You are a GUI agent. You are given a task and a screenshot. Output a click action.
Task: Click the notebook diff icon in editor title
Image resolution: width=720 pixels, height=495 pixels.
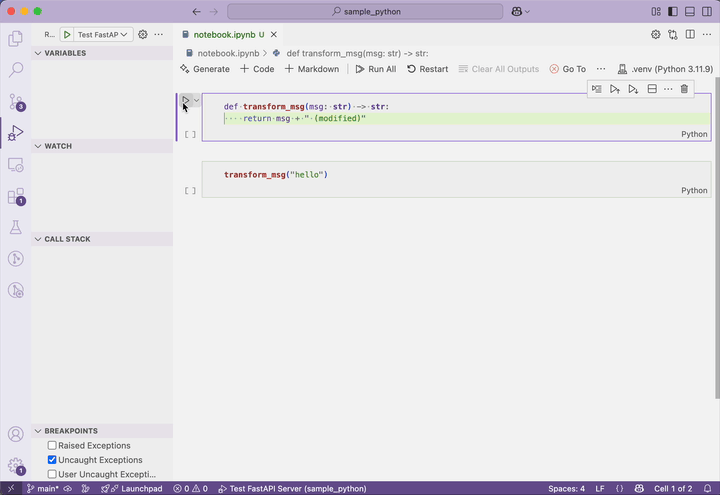(673, 34)
